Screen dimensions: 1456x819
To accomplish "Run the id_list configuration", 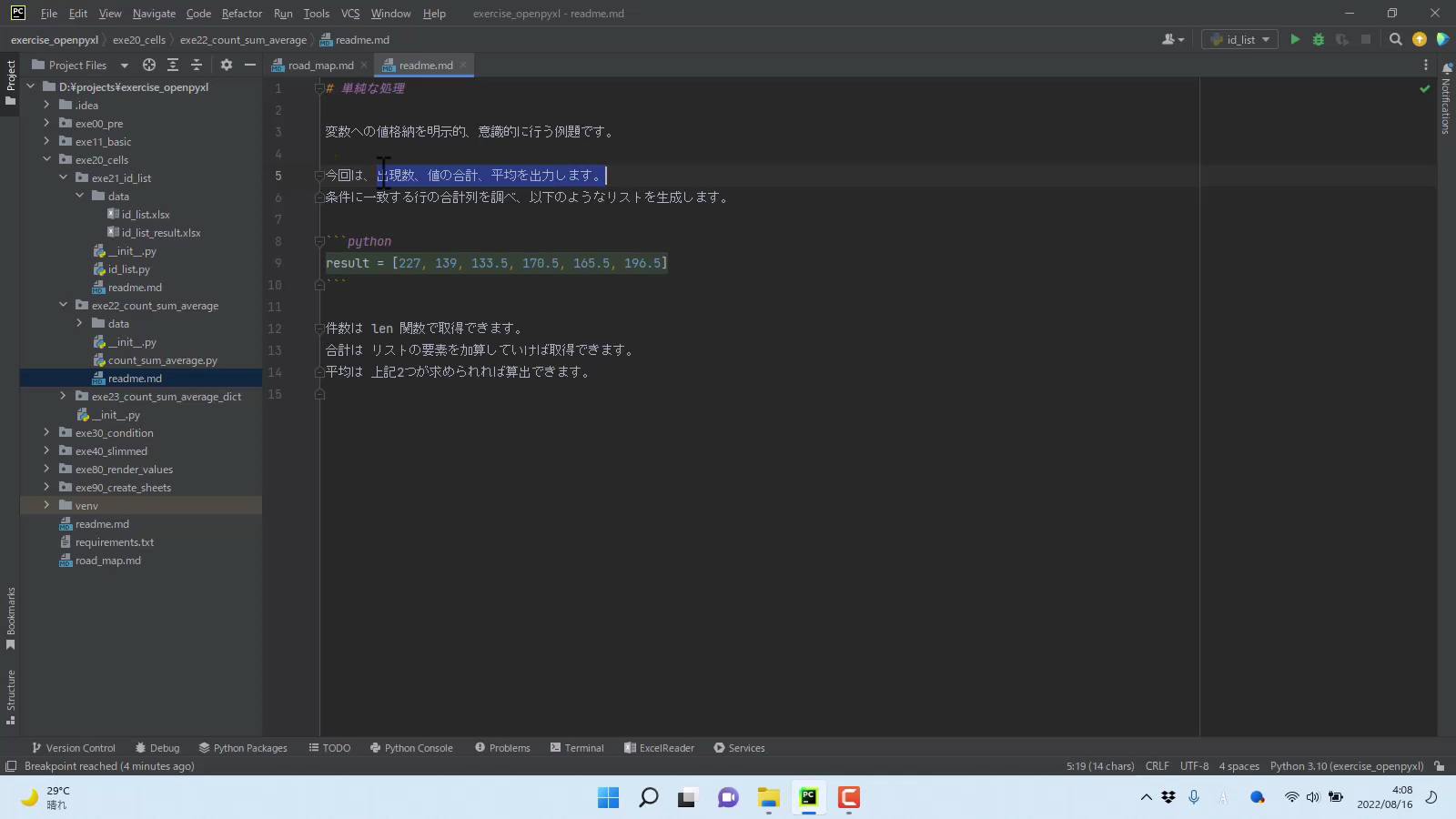I will pyautogui.click(x=1295, y=39).
